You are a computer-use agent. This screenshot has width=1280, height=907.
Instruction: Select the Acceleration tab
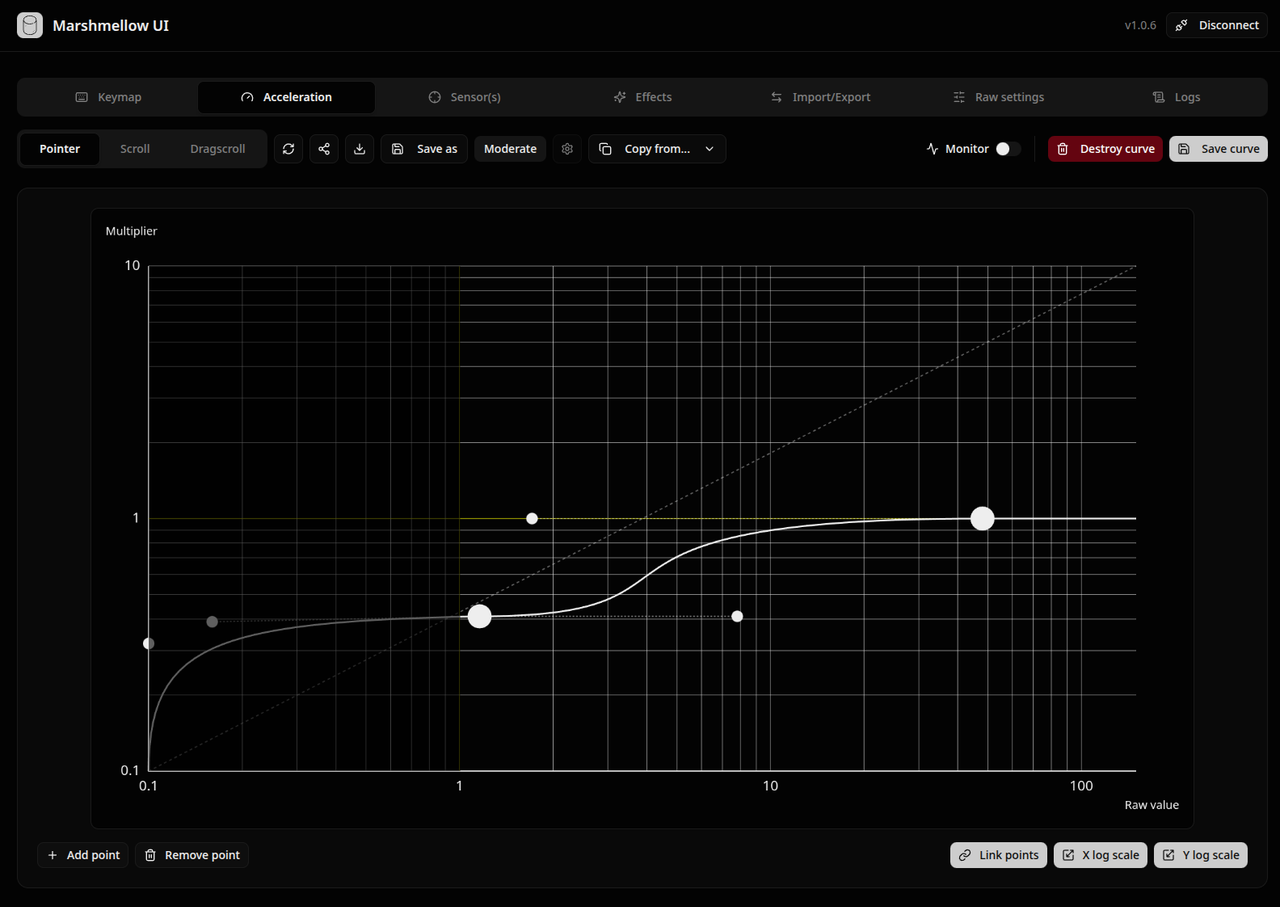(x=286, y=97)
